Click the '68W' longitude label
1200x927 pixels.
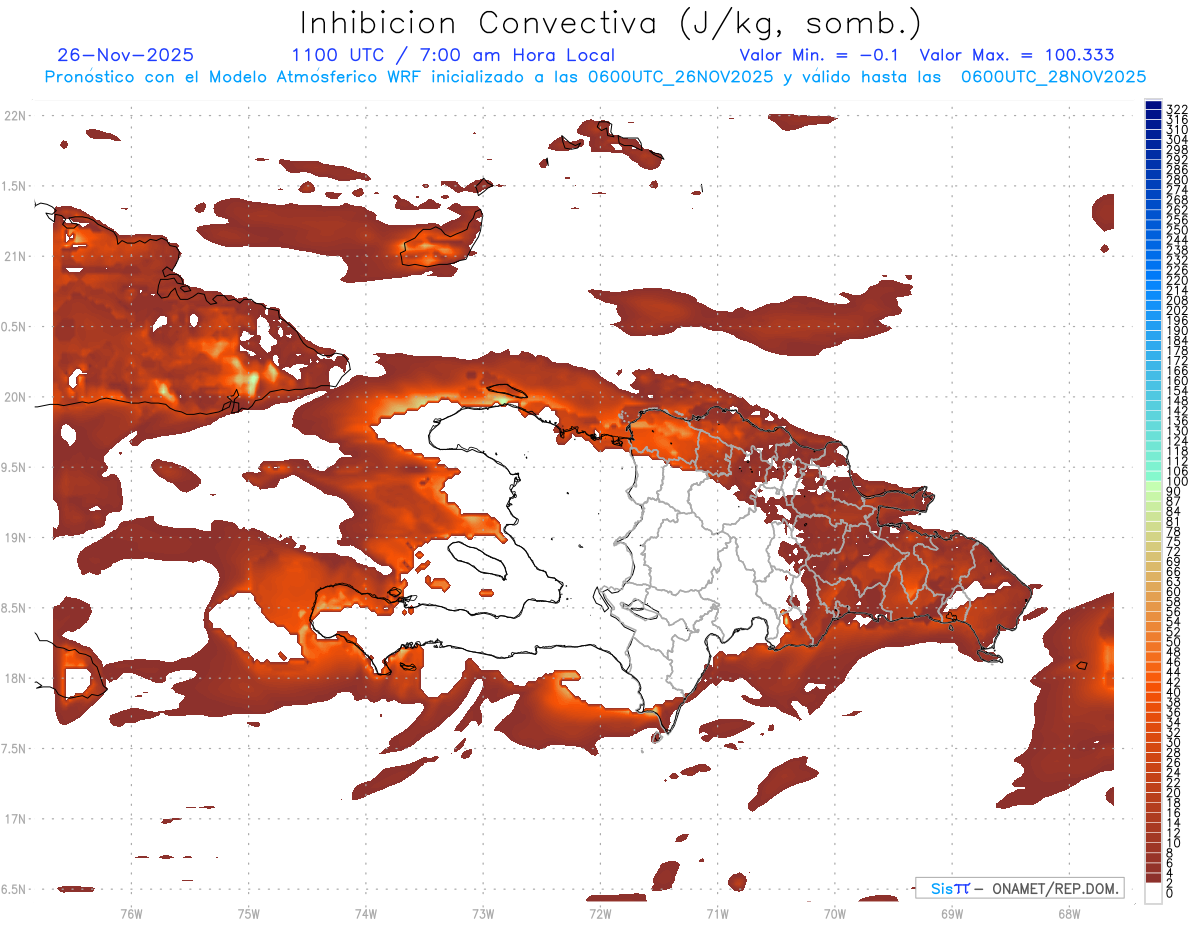1069,912
